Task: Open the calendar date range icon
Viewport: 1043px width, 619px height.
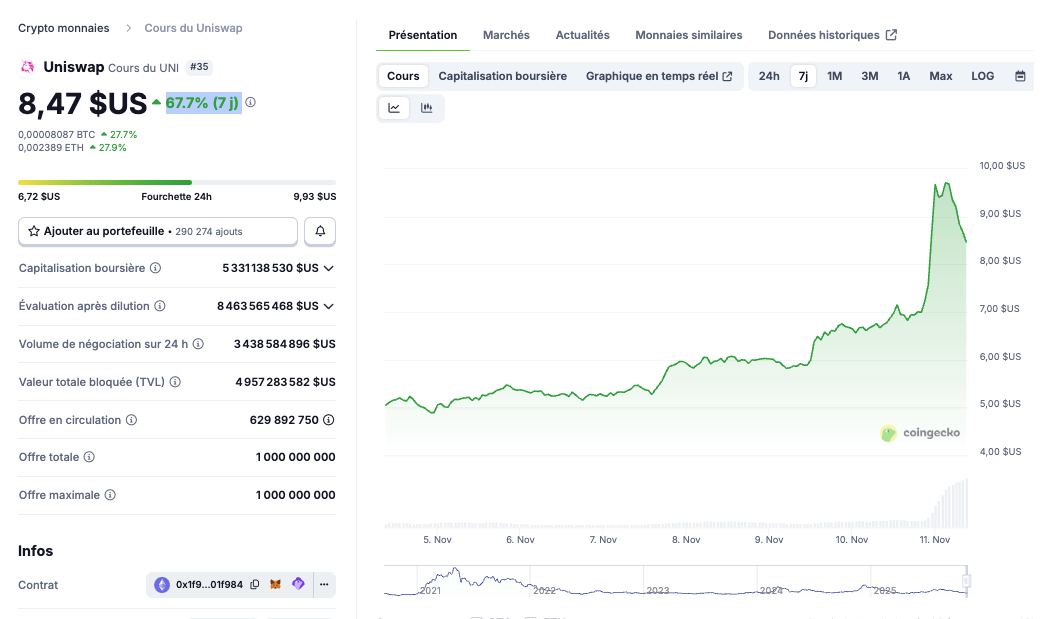Action: click(x=1020, y=76)
